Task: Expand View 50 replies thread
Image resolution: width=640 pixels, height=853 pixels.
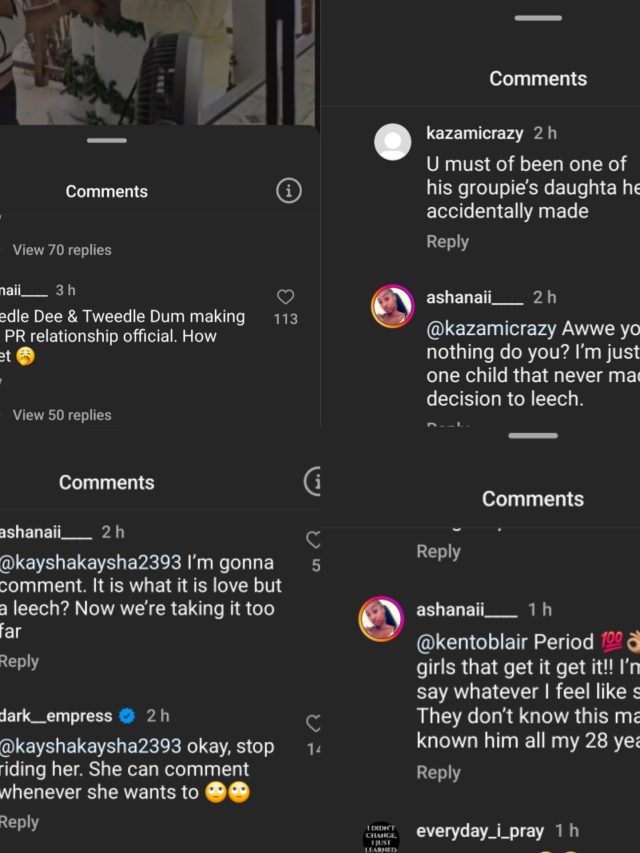Action: click(x=62, y=415)
